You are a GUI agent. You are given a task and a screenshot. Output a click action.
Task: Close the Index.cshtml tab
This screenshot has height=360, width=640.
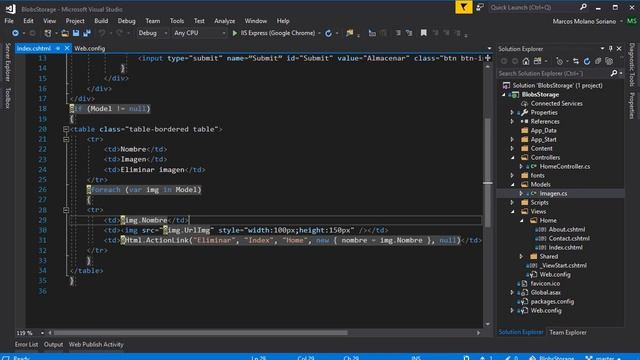point(67,48)
